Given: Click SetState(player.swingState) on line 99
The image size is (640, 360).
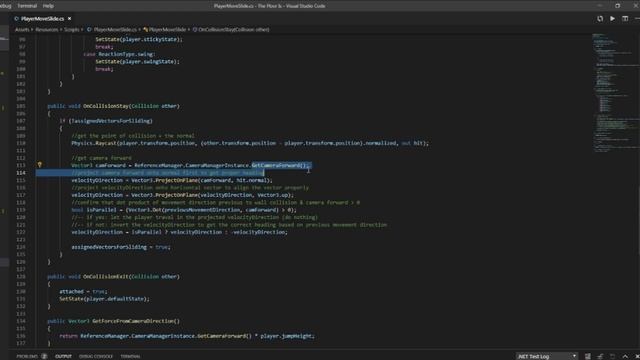Looking at the screenshot, I should [x=138, y=62].
